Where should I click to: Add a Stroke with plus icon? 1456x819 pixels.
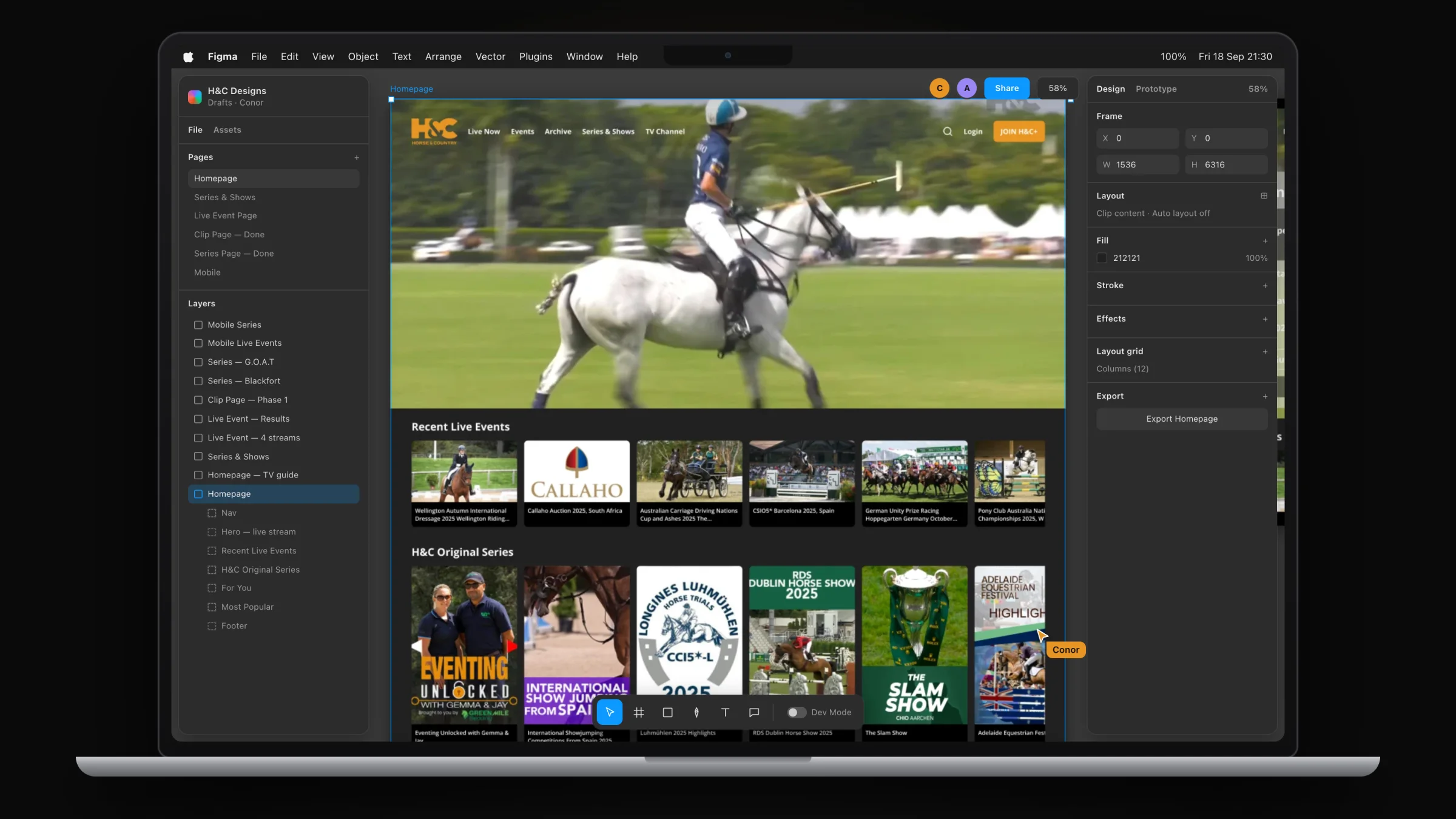point(1265,286)
